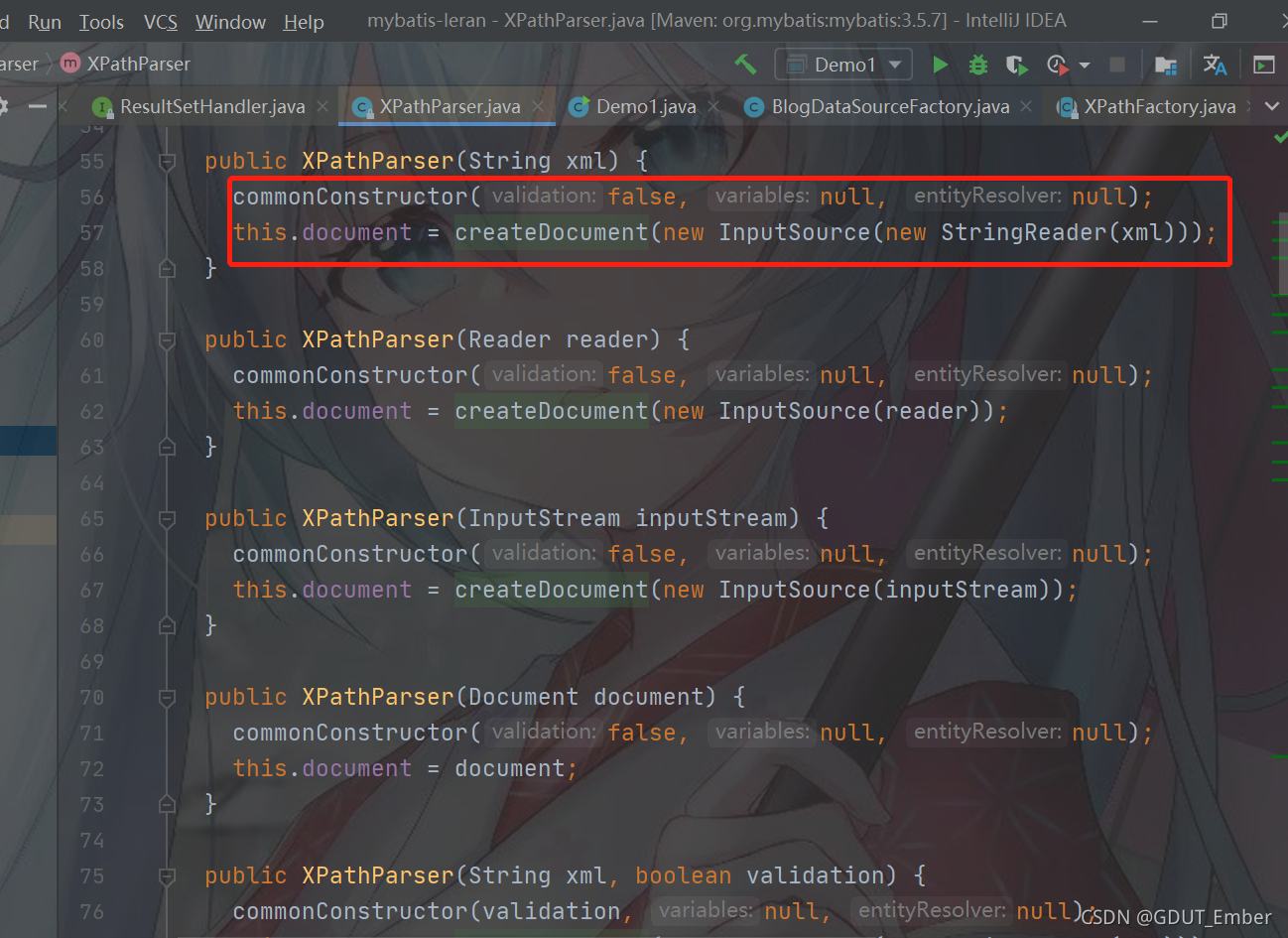The image size is (1288, 938).
Task: Click 'InputStream inputStream' parameter on line 65
Action: coord(627,518)
